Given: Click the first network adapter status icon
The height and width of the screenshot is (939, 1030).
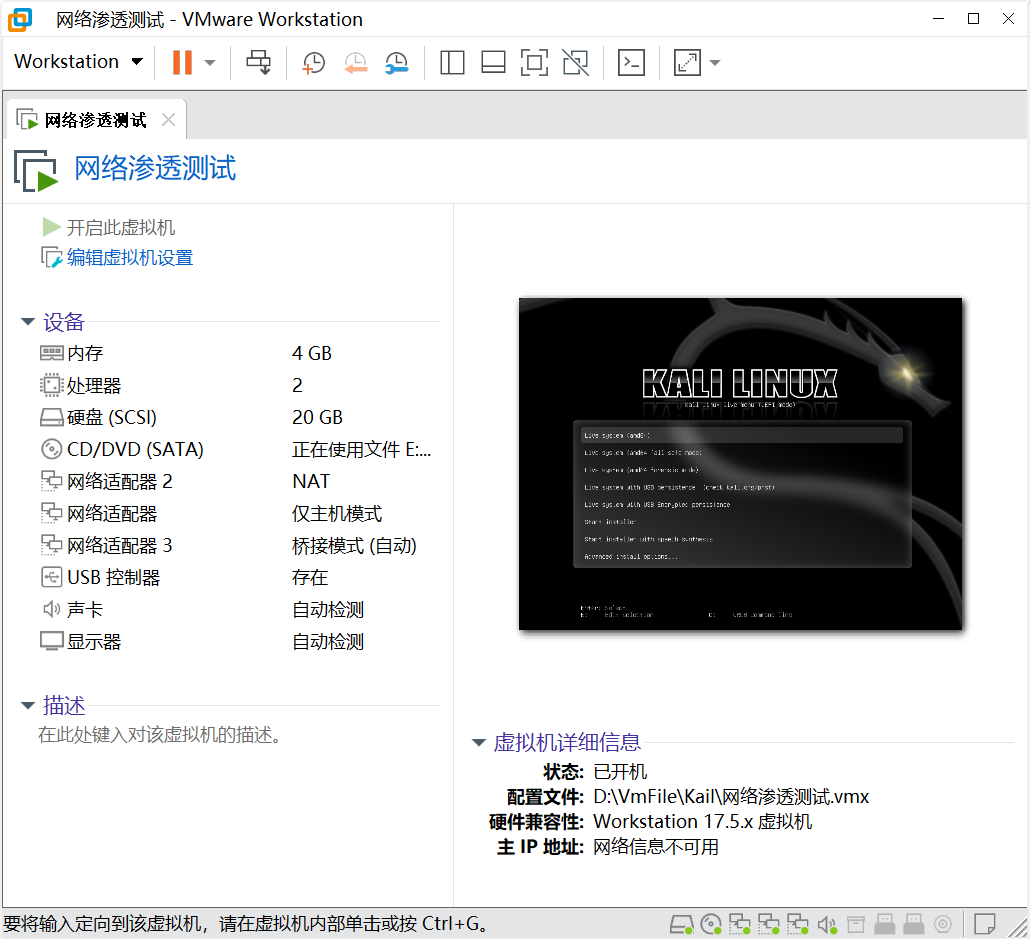Looking at the screenshot, I should (739, 925).
